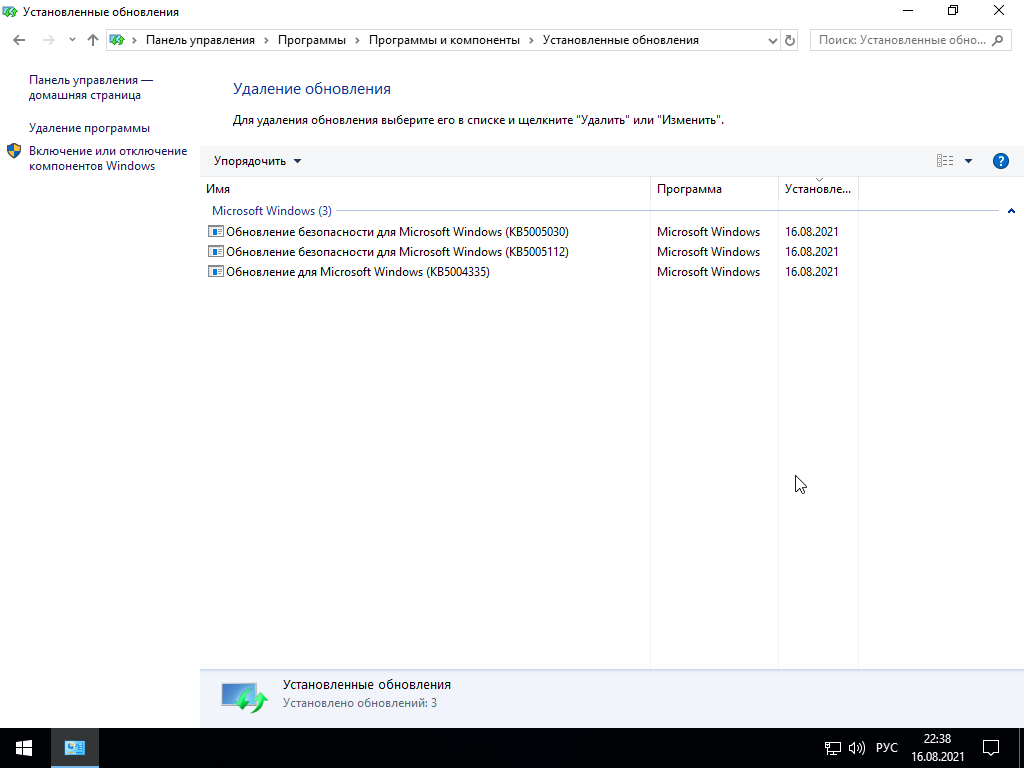Select update KB5005030

(x=397, y=232)
